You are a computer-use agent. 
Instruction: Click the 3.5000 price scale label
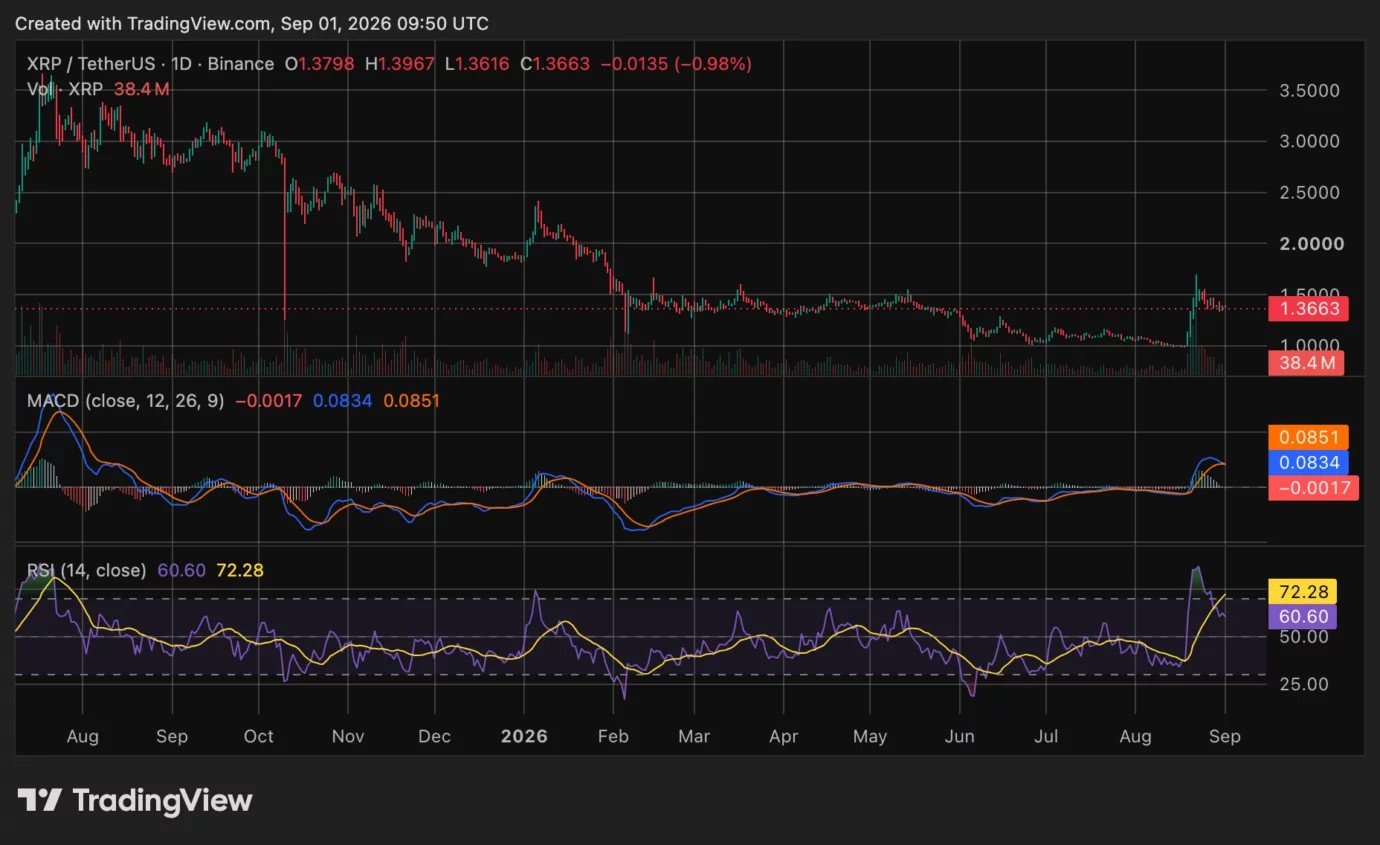(1311, 90)
